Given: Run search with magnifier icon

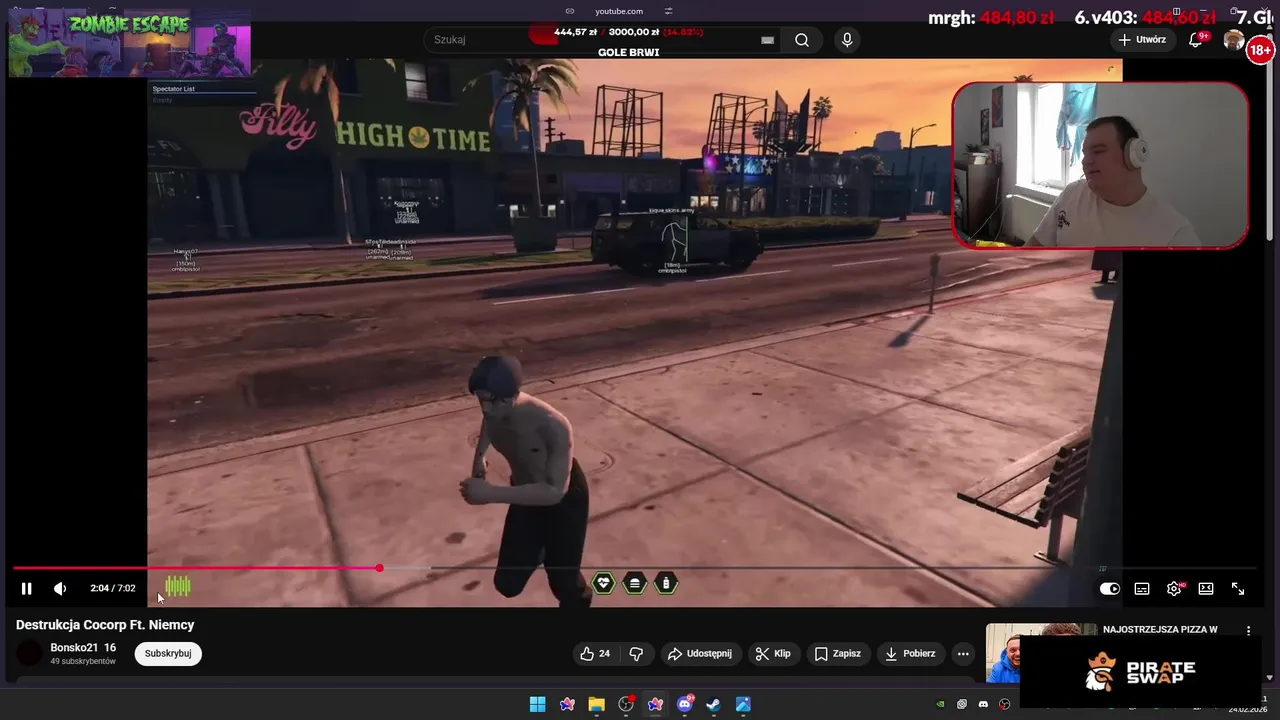Looking at the screenshot, I should (x=802, y=40).
